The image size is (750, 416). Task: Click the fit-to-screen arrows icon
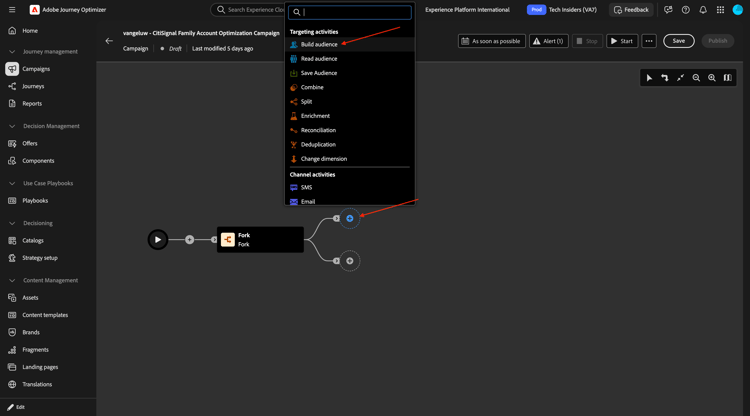tap(680, 77)
